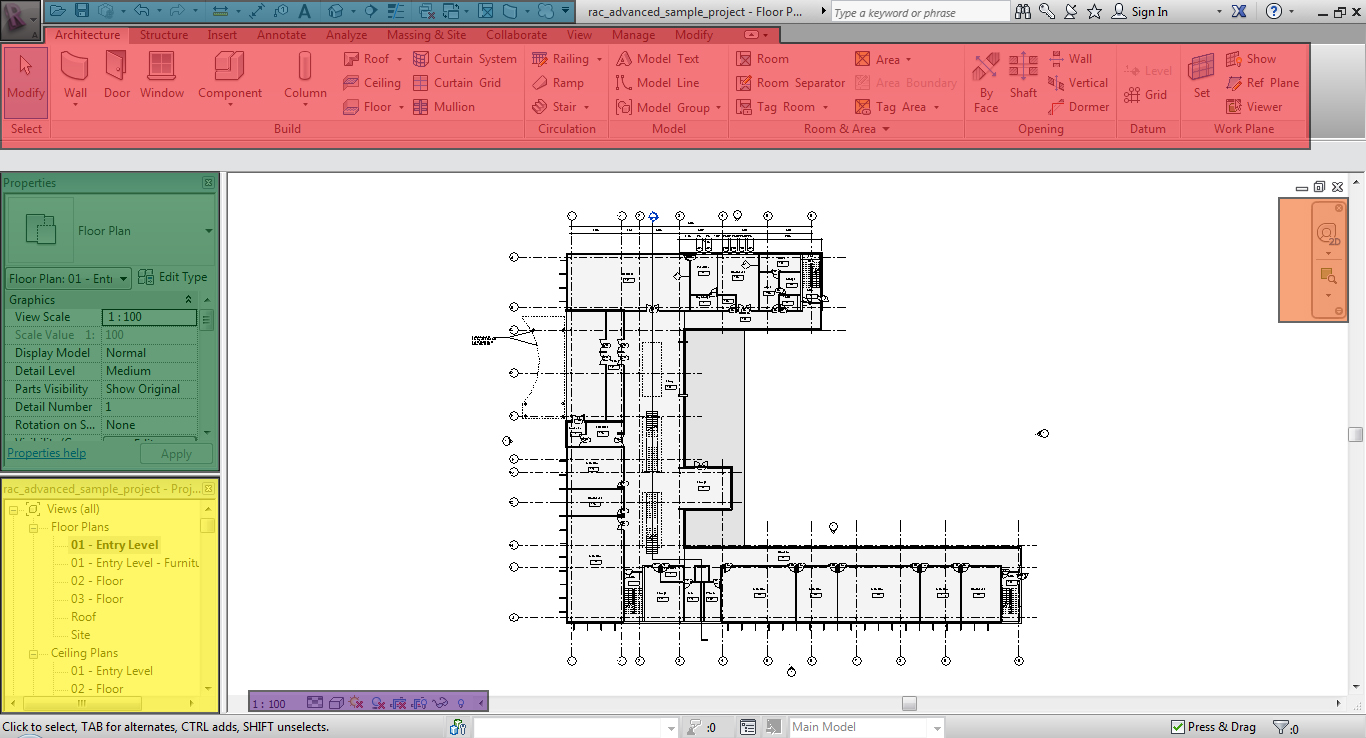Open the Manage ribbon tab
1366x738 pixels.
tap(633, 34)
